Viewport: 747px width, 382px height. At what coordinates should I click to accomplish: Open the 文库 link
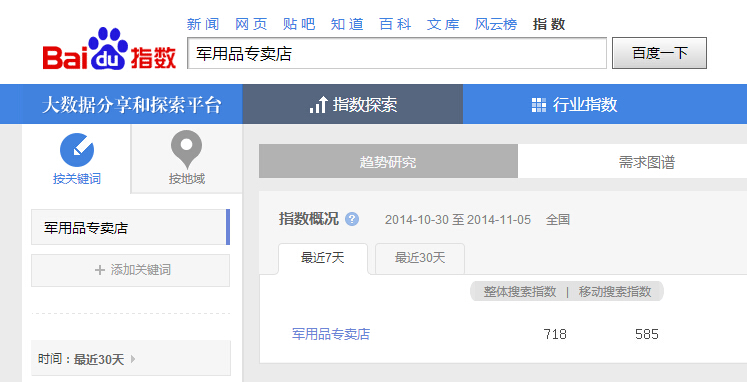pos(443,24)
